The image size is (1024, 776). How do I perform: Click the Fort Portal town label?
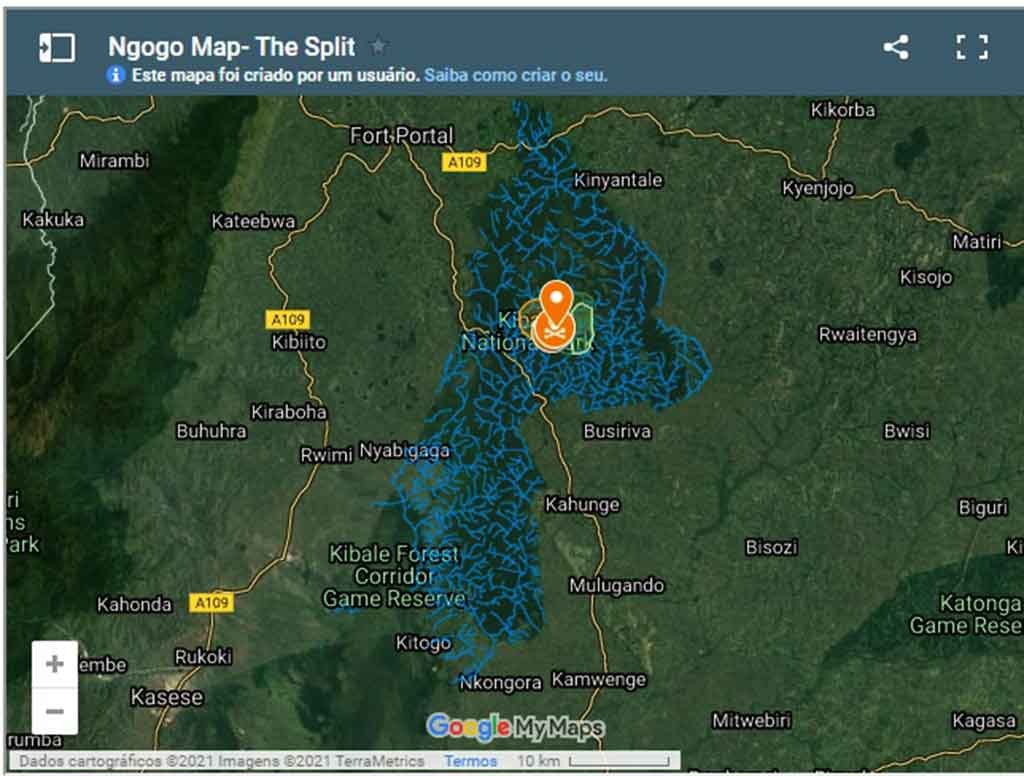tap(401, 135)
